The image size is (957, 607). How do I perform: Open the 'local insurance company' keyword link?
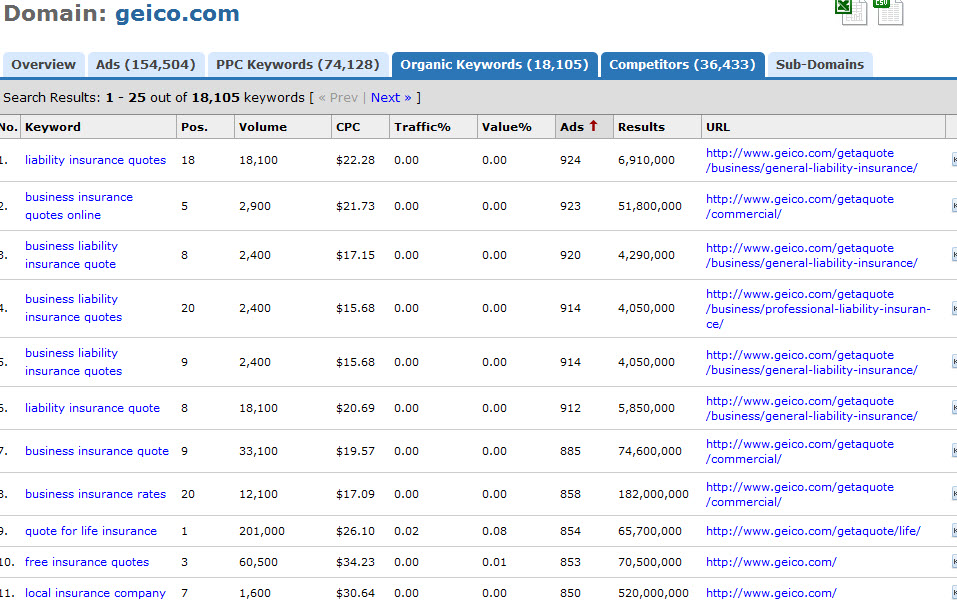[x=95, y=593]
